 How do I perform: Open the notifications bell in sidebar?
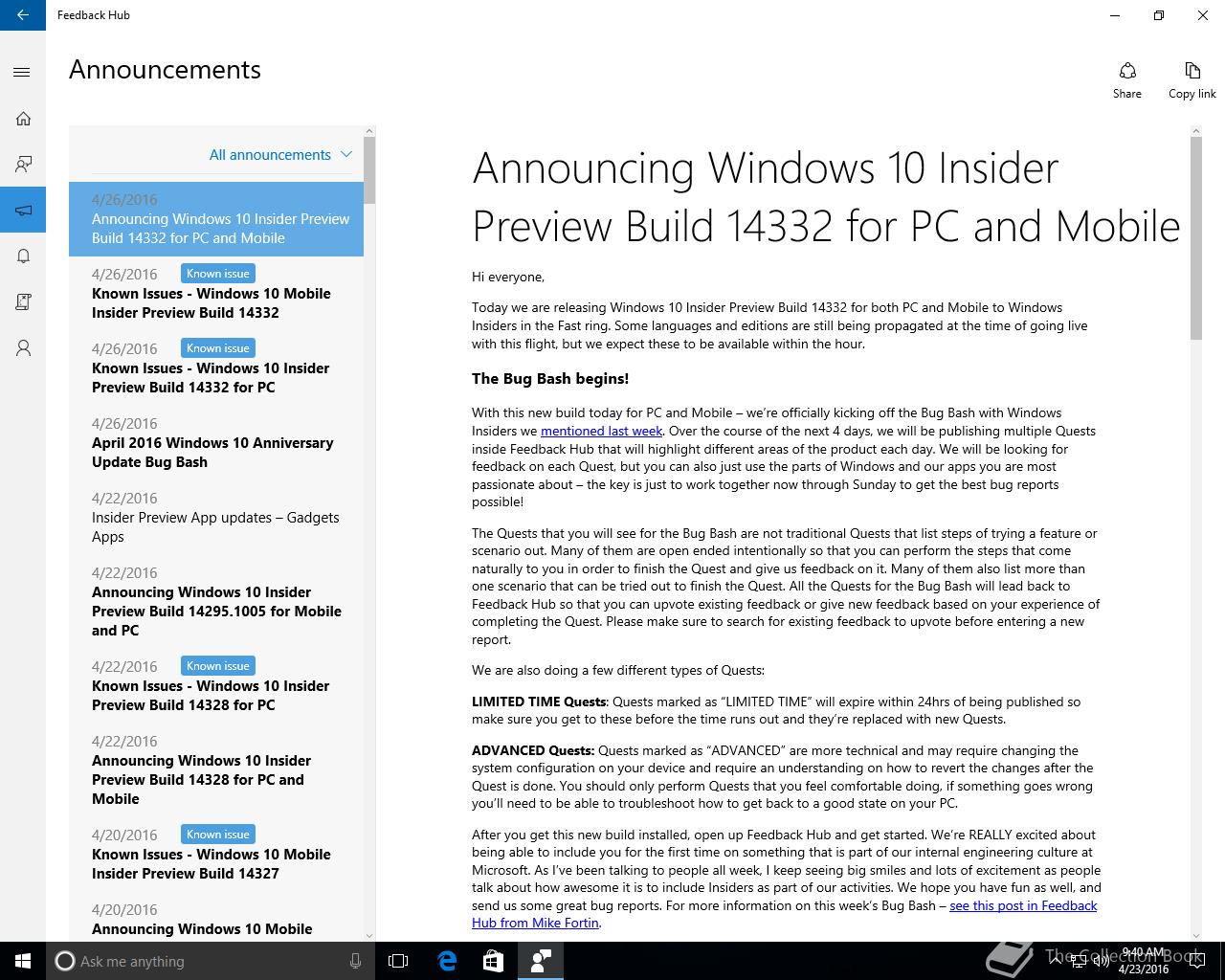point(23,256)
